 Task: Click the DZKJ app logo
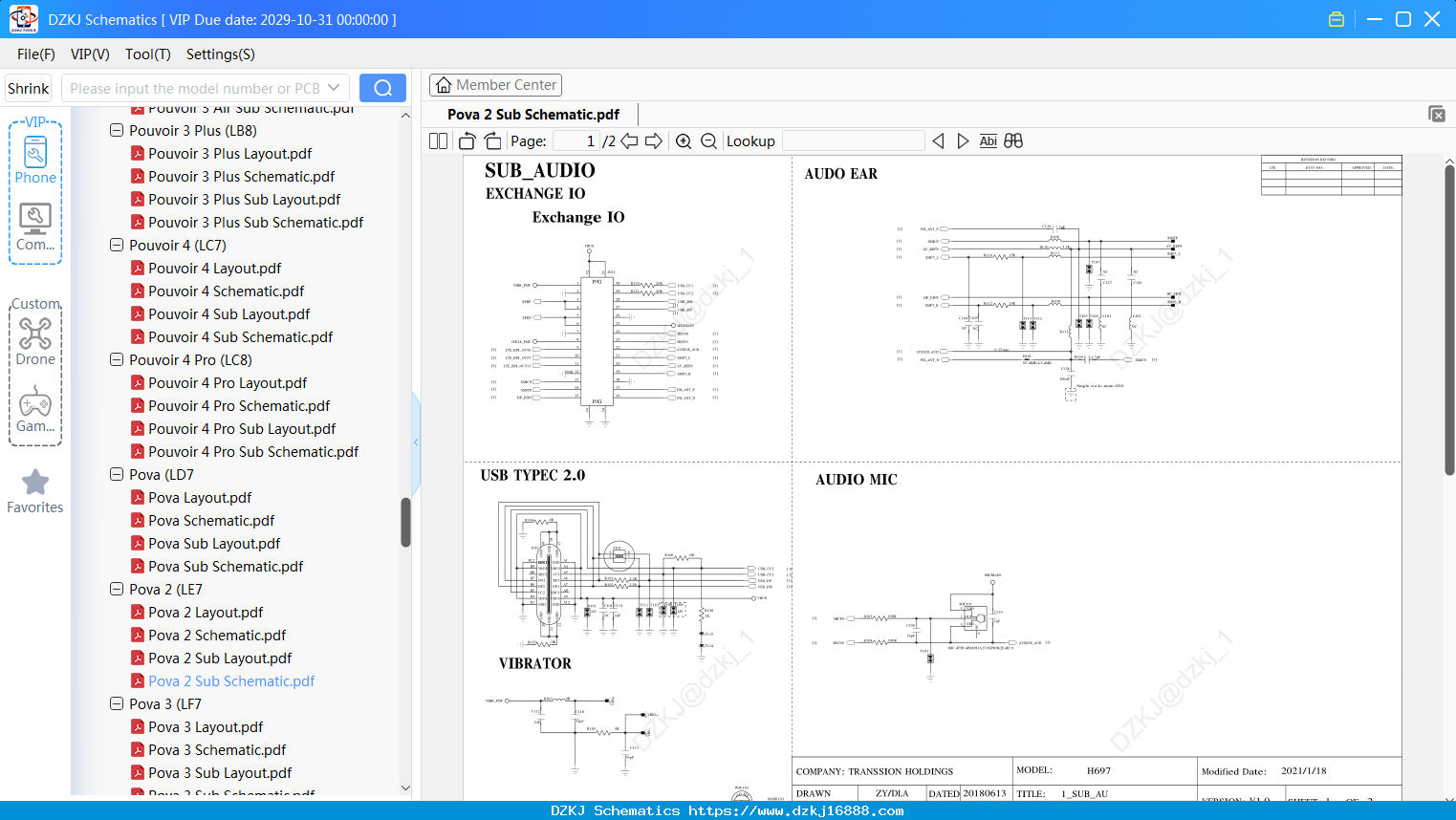pos(23,19)
